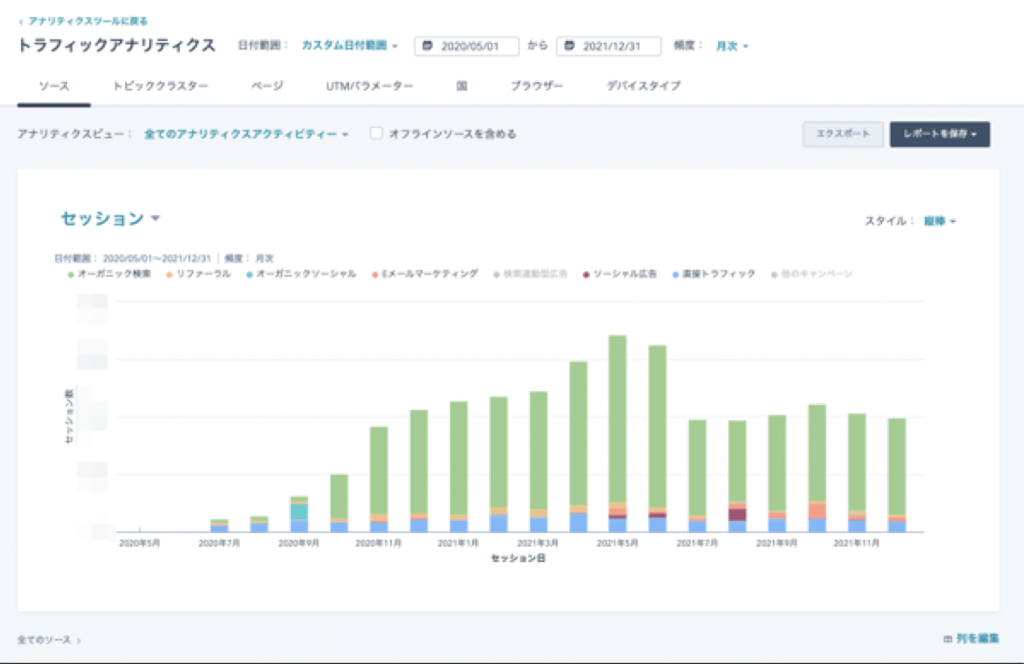Viewport: 1024px width, 664px height.
Task: Expand the 全てのアナリティクスアクティビティー view dropdown
Action: (246, 134)
